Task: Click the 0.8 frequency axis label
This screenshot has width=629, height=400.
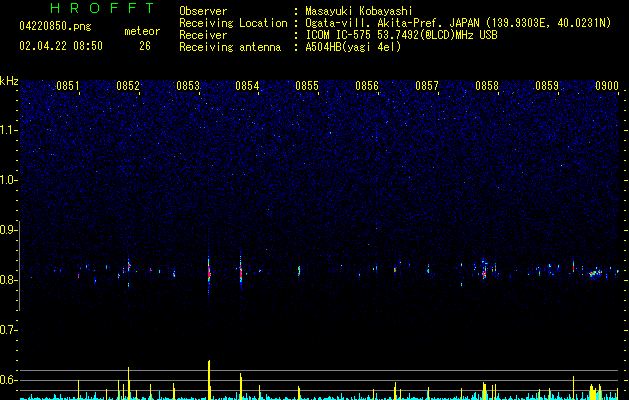Action: [8, 280]
